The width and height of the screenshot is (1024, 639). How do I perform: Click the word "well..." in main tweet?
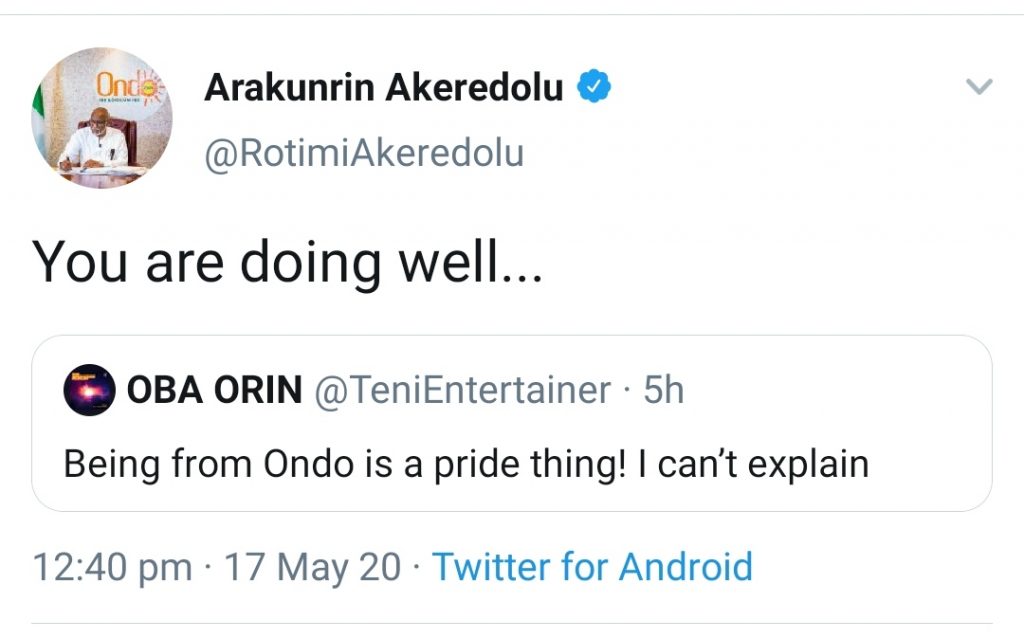point(469,260)
